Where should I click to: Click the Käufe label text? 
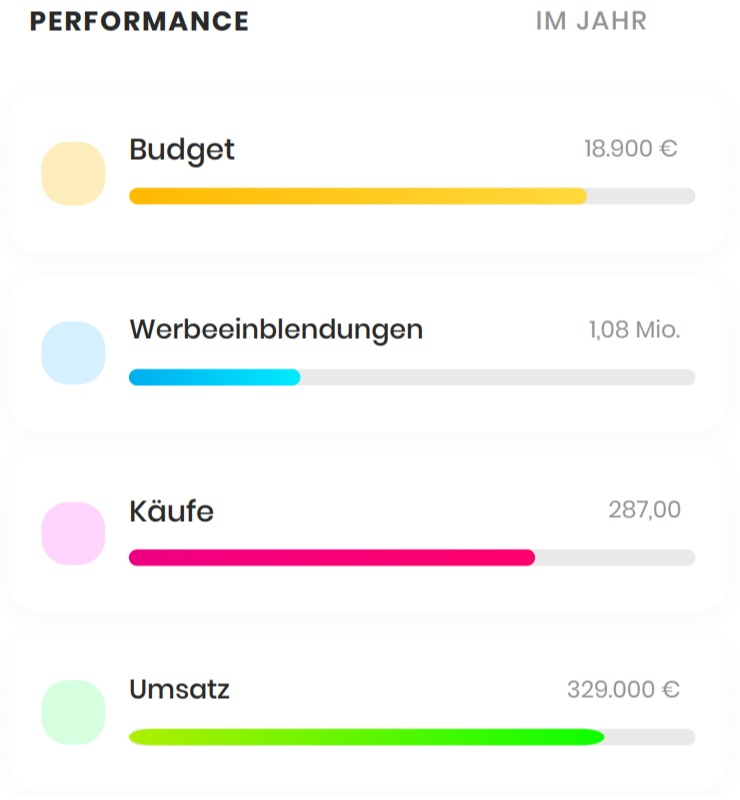point(171,510)
